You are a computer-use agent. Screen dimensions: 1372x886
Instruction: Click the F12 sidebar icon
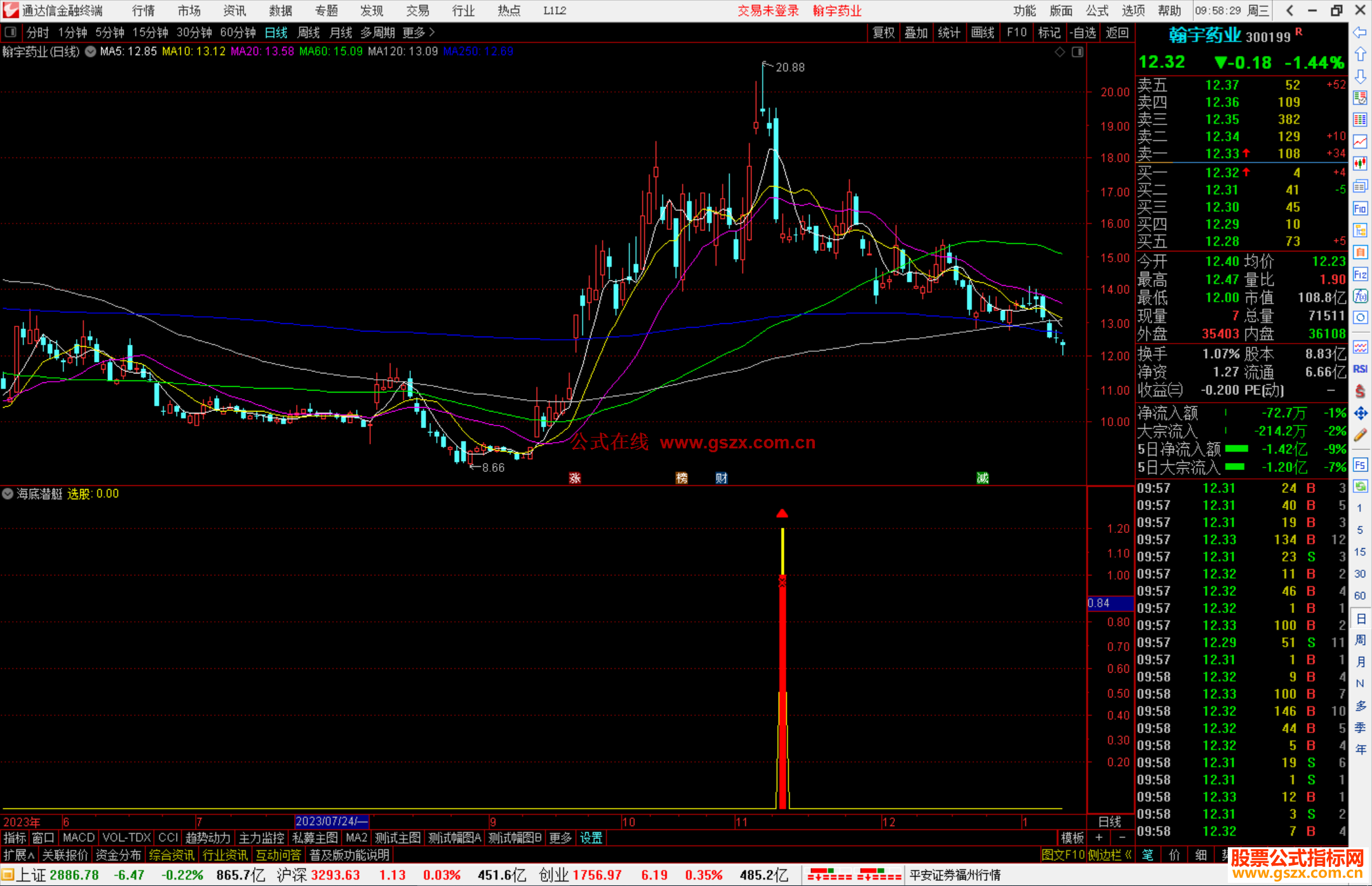tap(1360, 274)
